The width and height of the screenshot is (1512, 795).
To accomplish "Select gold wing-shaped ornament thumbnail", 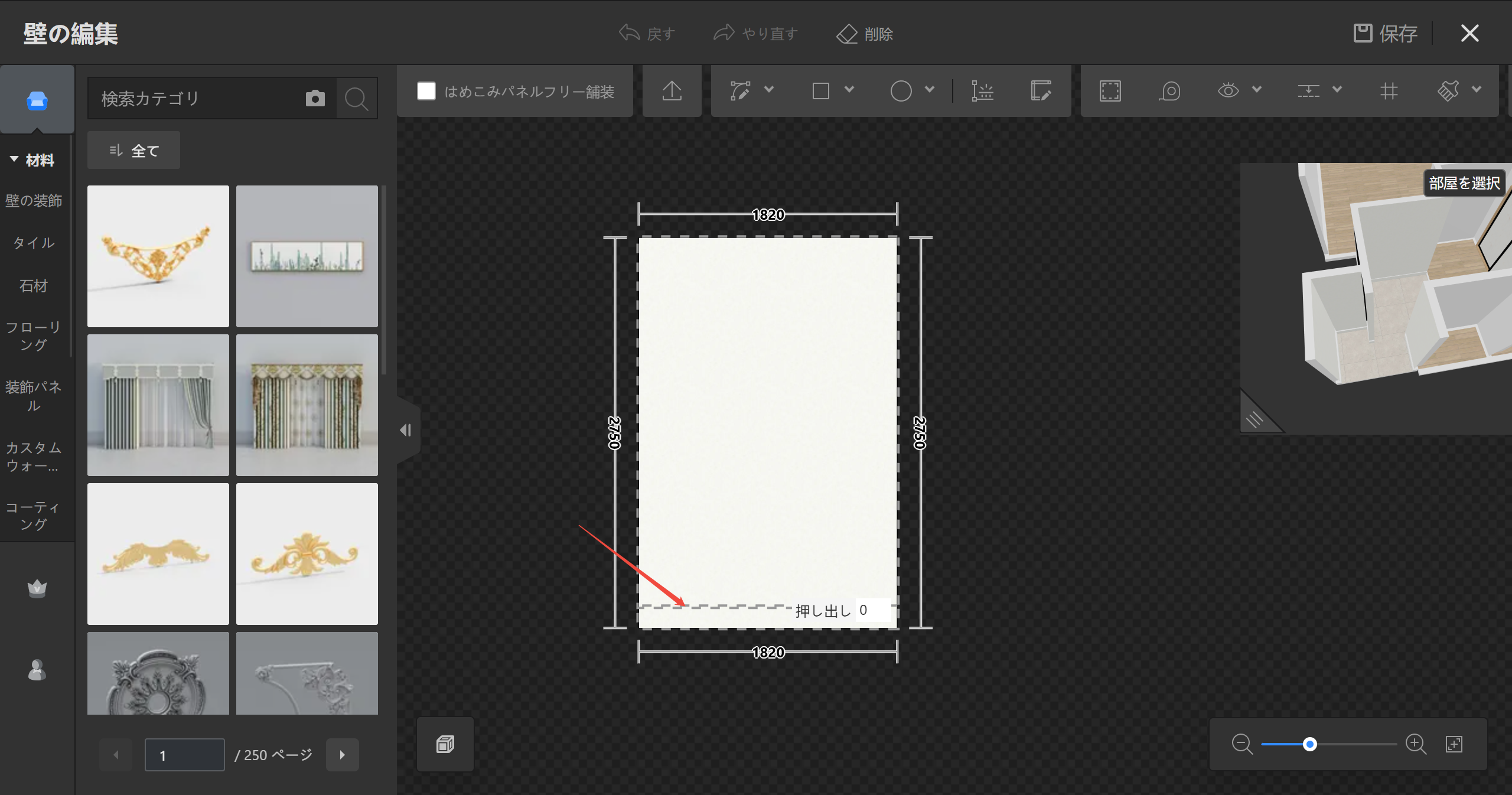I will [158, 554].
